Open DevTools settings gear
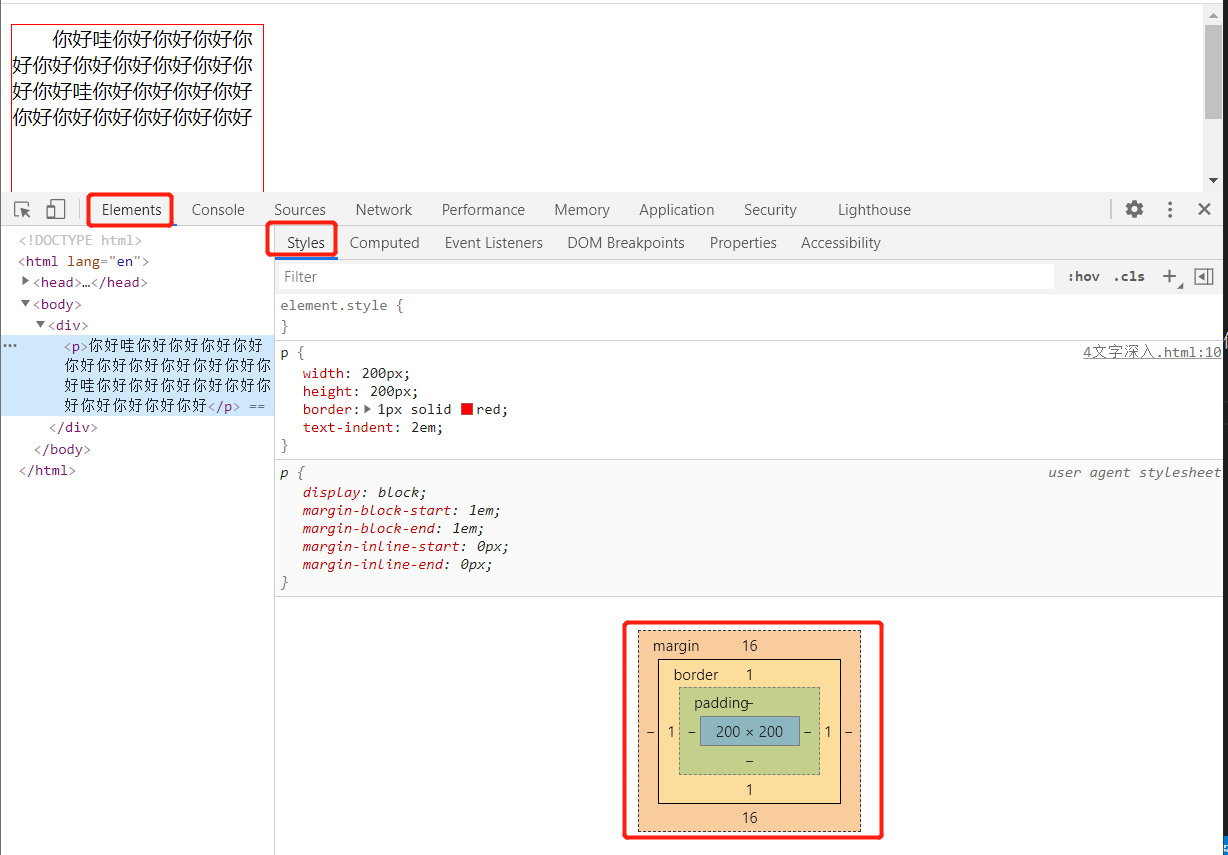 1134,209
